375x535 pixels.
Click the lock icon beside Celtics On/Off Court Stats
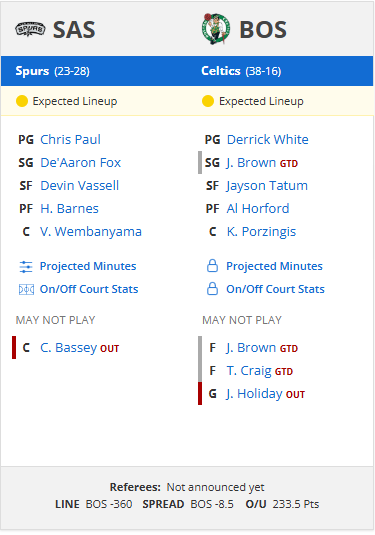coord(212,289)
